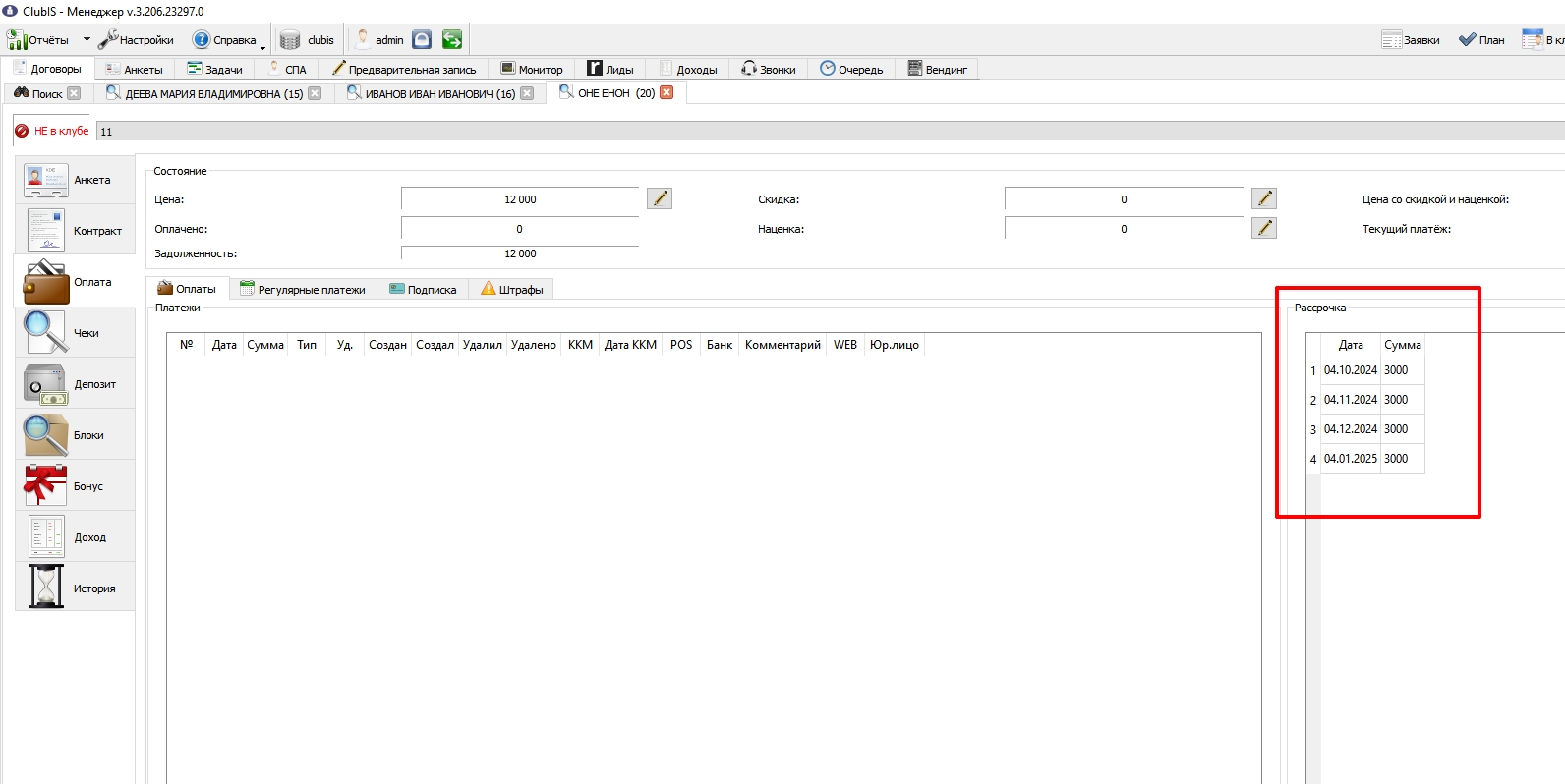
Task: Open the Чеки sidebar section
Action: [x=75, y=333]
